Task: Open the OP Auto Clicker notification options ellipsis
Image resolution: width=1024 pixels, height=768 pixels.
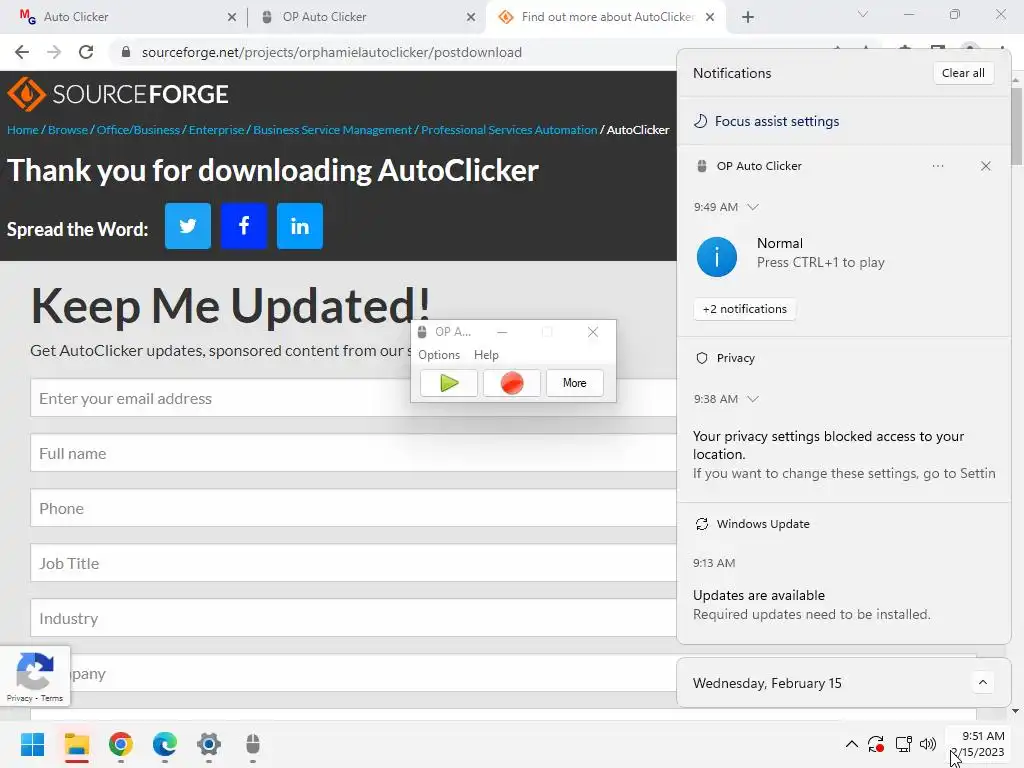Action: pos(938,166)
